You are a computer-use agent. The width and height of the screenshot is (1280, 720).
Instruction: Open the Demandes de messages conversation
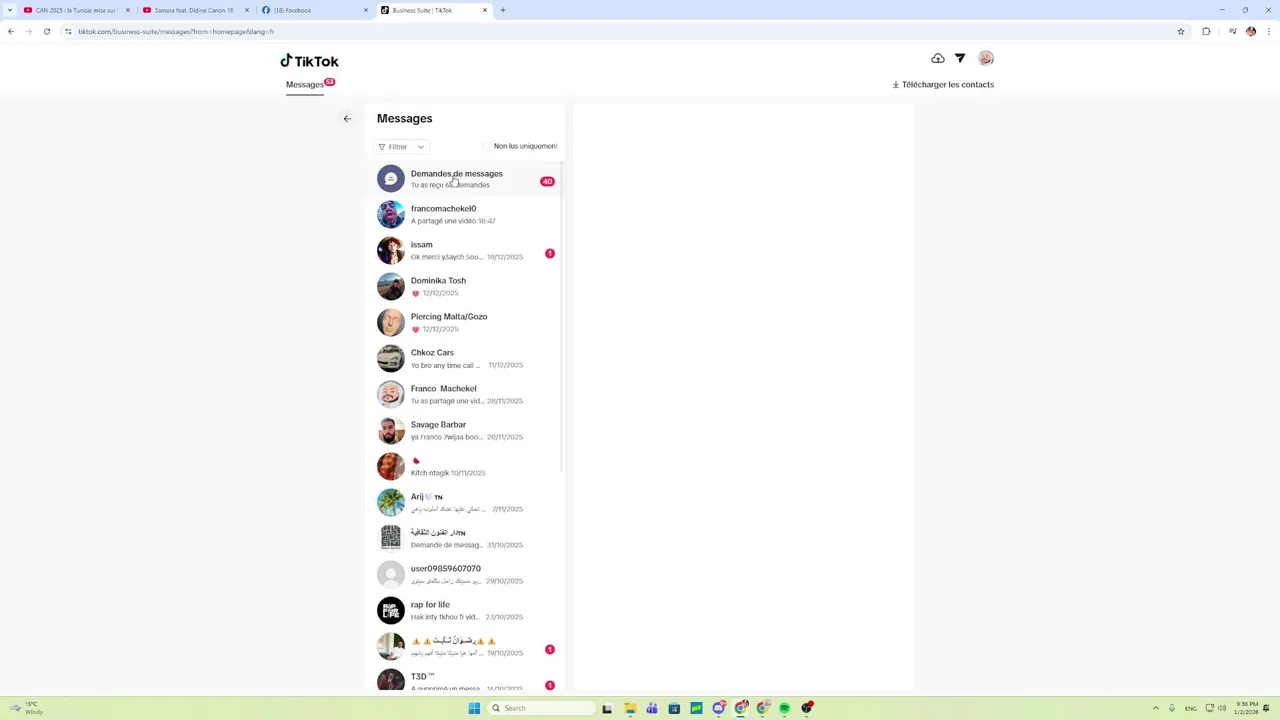tap(465, 179)
